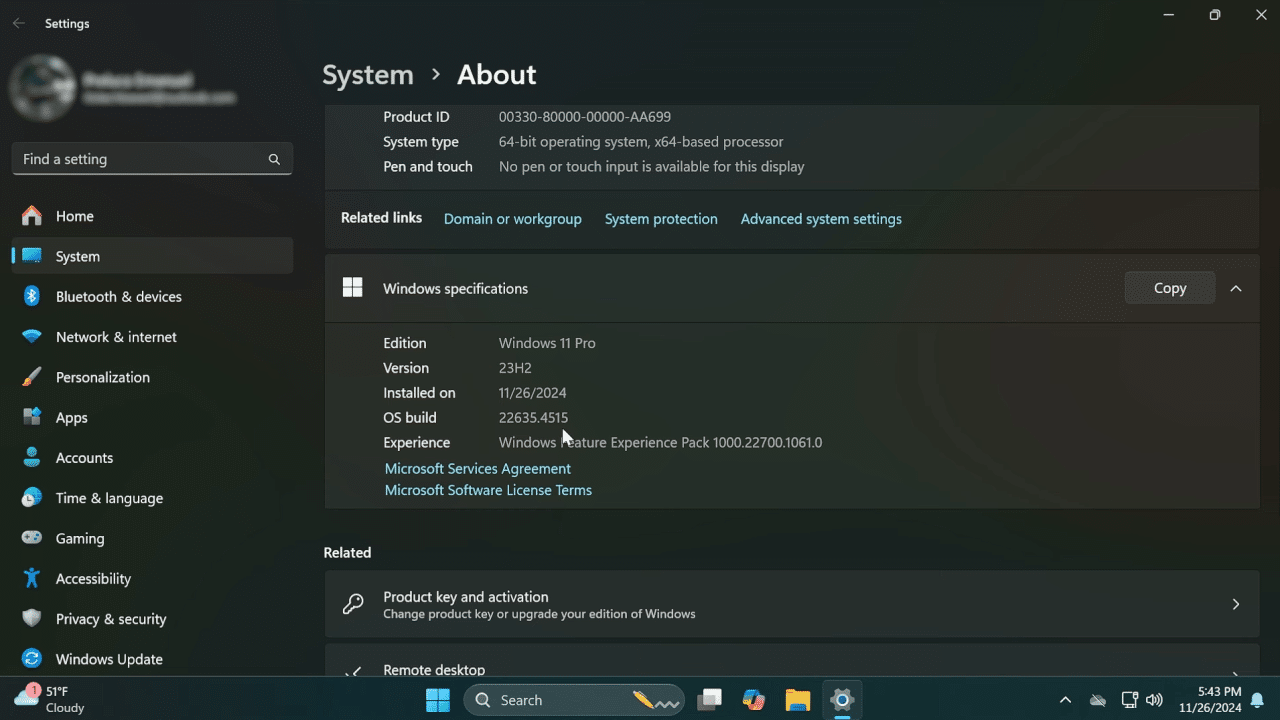Click the Version value 23H2
Screen dimensions: 1280x720
515,368
